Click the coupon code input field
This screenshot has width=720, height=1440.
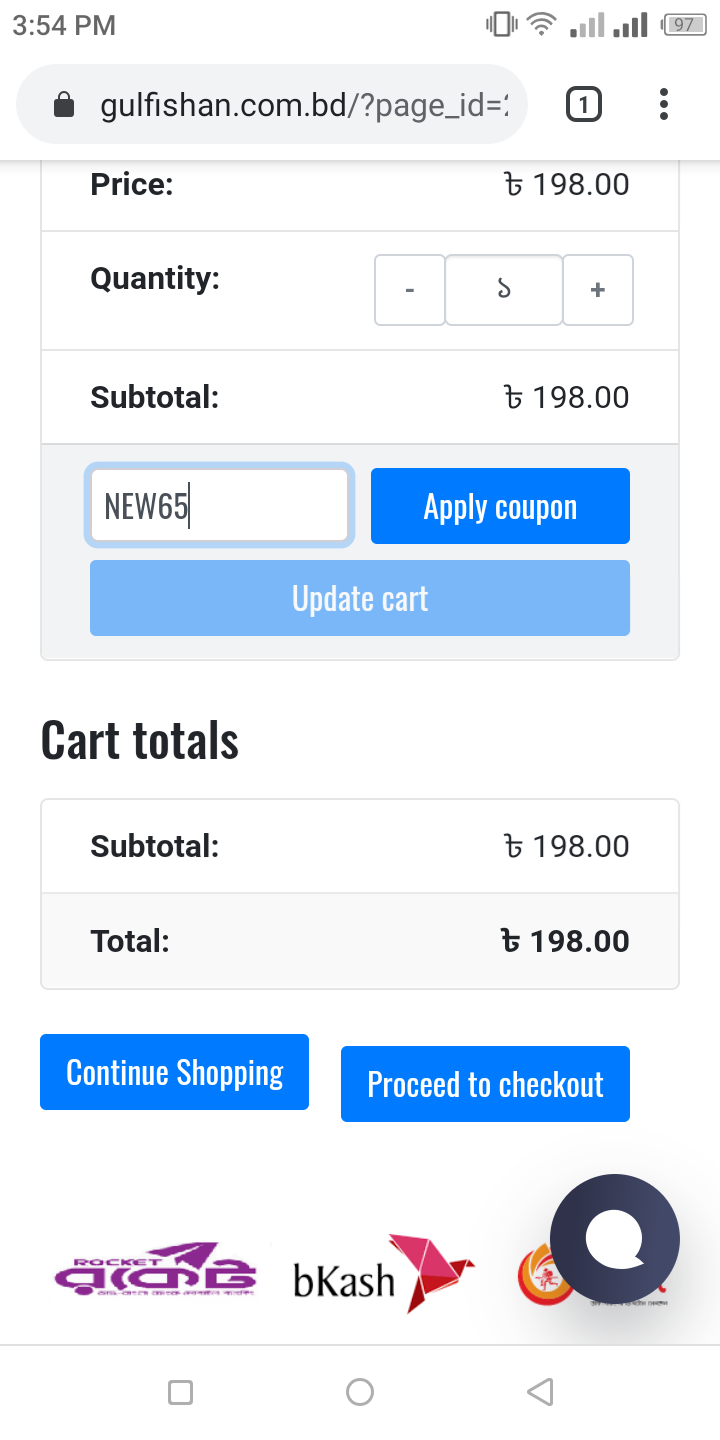tap(219, 506)
